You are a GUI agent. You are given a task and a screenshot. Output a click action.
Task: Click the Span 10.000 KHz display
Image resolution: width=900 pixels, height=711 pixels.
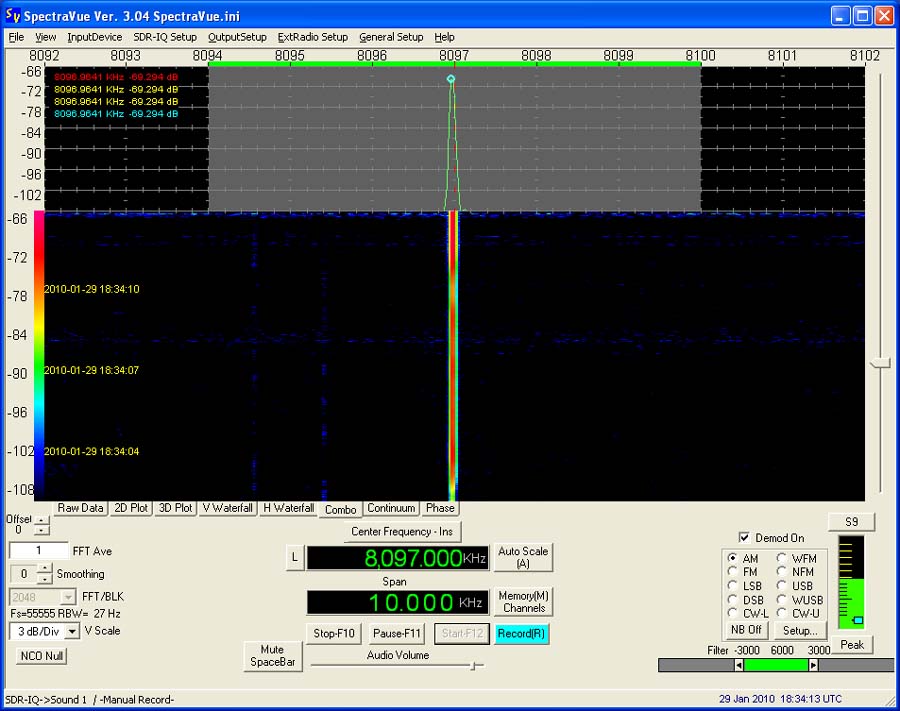[x=398, y=603]
